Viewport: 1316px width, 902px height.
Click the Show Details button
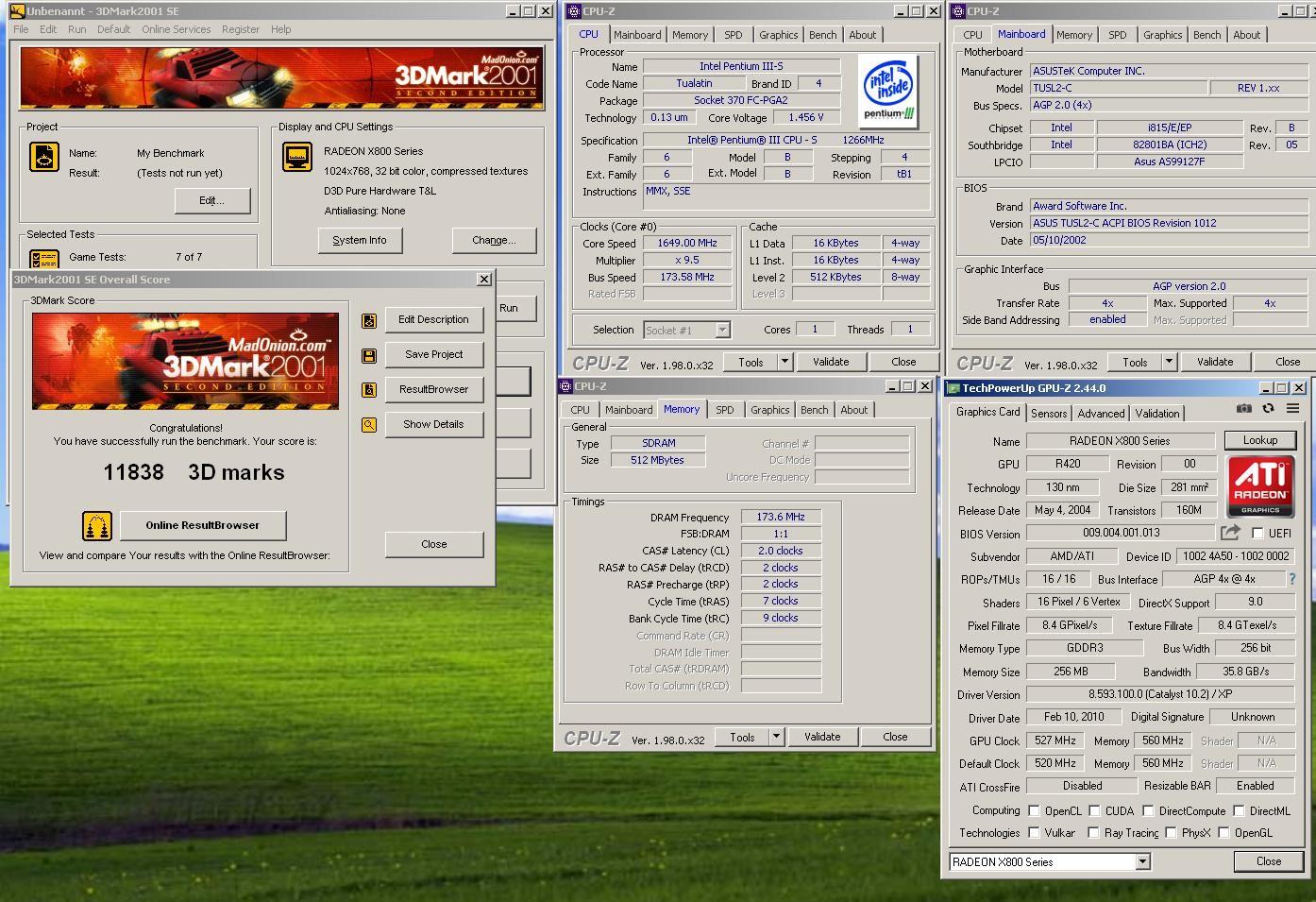[433, 424]
